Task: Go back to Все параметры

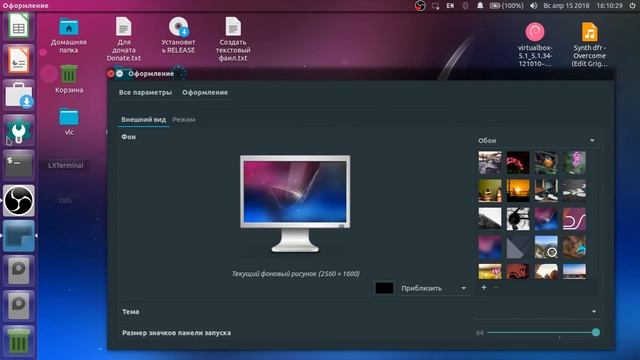Action: (145, 93)
